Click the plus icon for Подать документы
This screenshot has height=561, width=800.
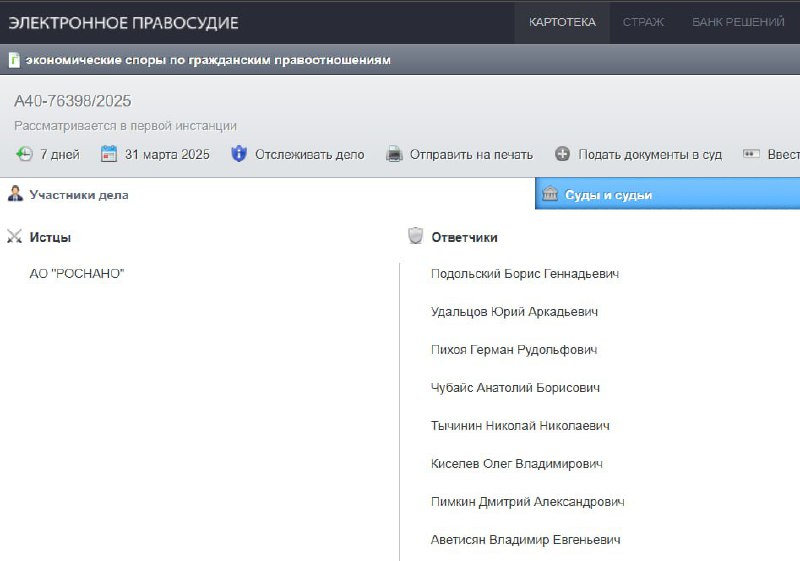pyautogui.click(x=562, y=154)
